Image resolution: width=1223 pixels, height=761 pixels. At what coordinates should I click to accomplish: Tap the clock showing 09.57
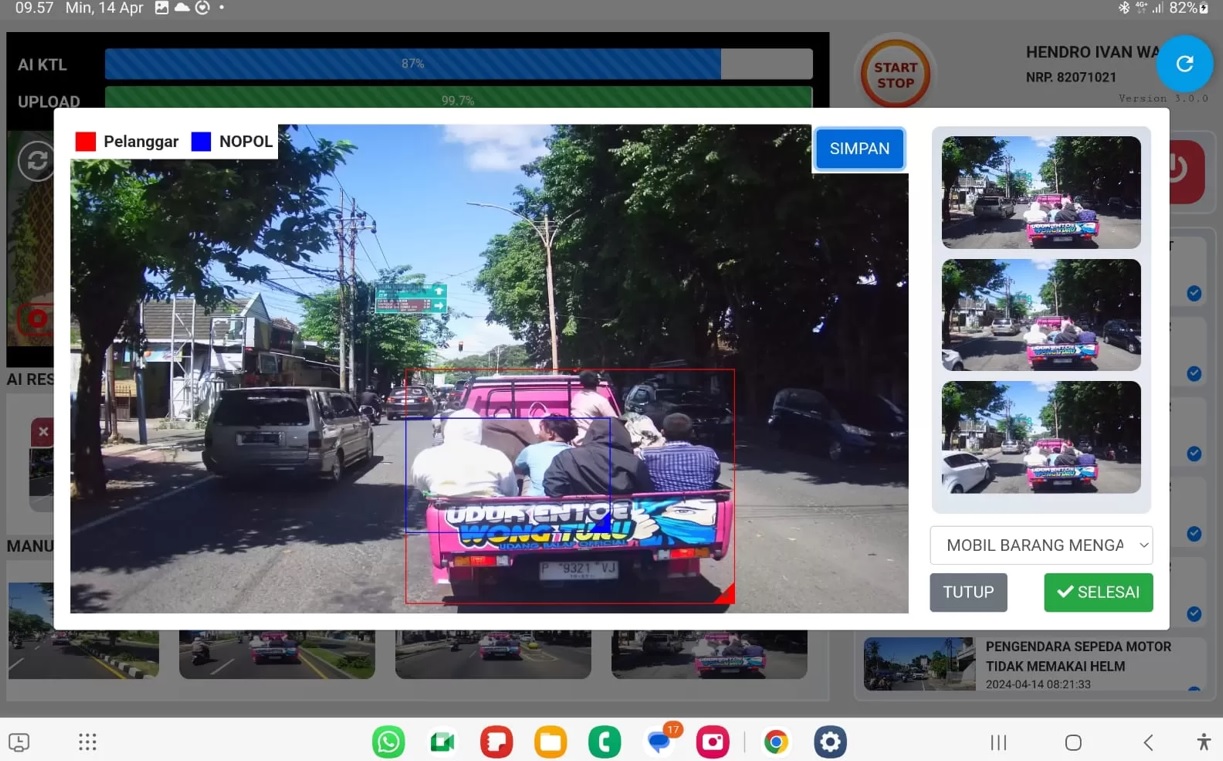[x=34, y=8]
